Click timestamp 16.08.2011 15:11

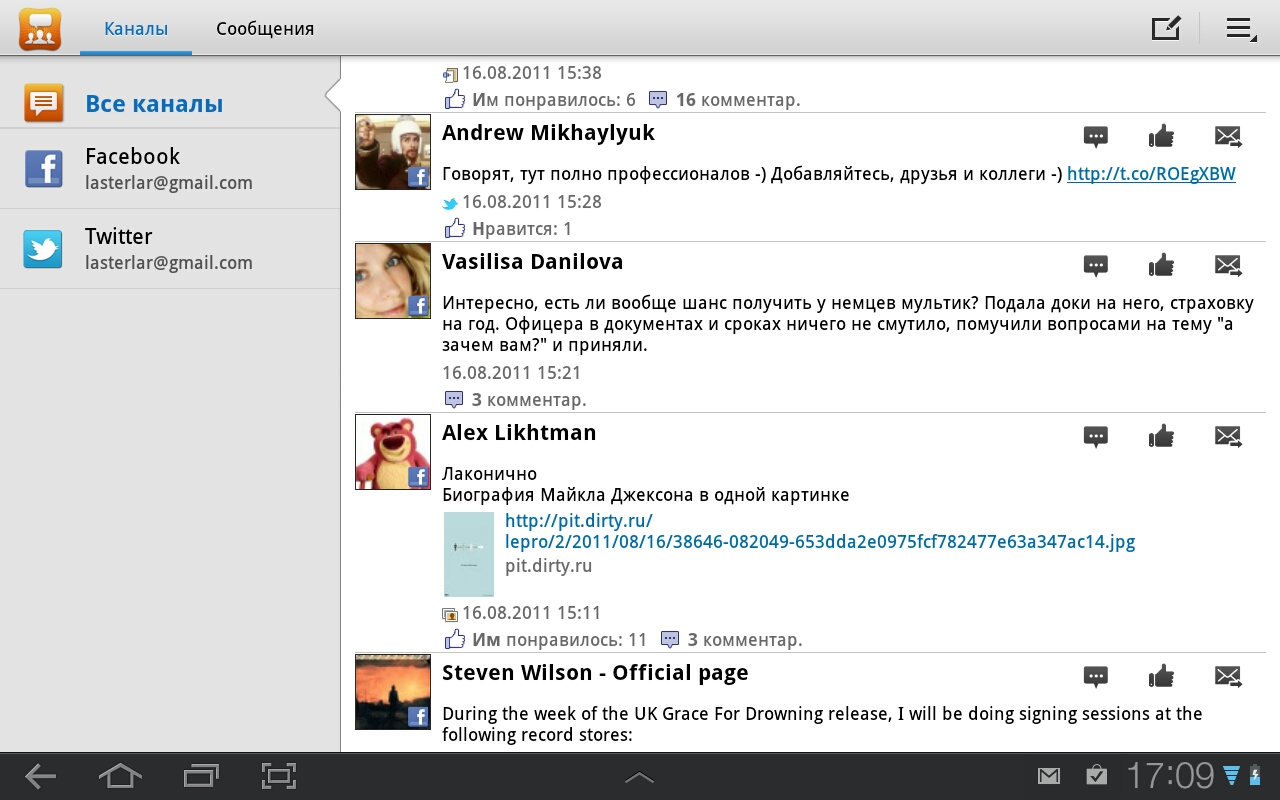(x=532, y=613)
